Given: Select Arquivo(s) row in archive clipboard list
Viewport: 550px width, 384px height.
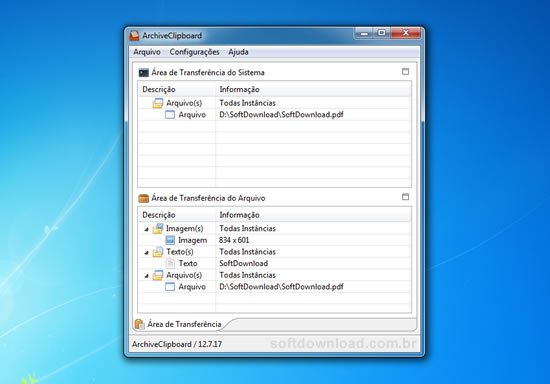Looking at the screenshot, I should coord(274,275).
